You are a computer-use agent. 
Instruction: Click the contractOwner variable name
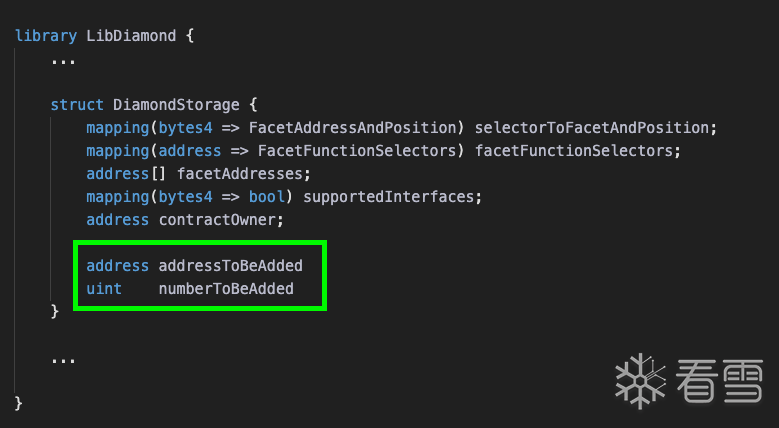[x=221, y=220]
